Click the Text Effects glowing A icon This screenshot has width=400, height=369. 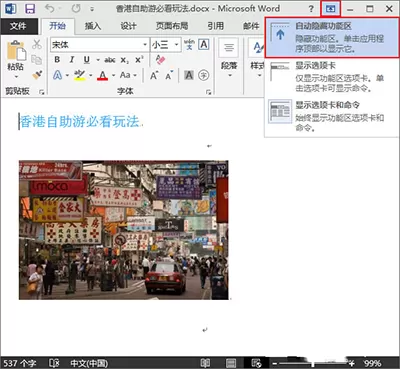58,75
